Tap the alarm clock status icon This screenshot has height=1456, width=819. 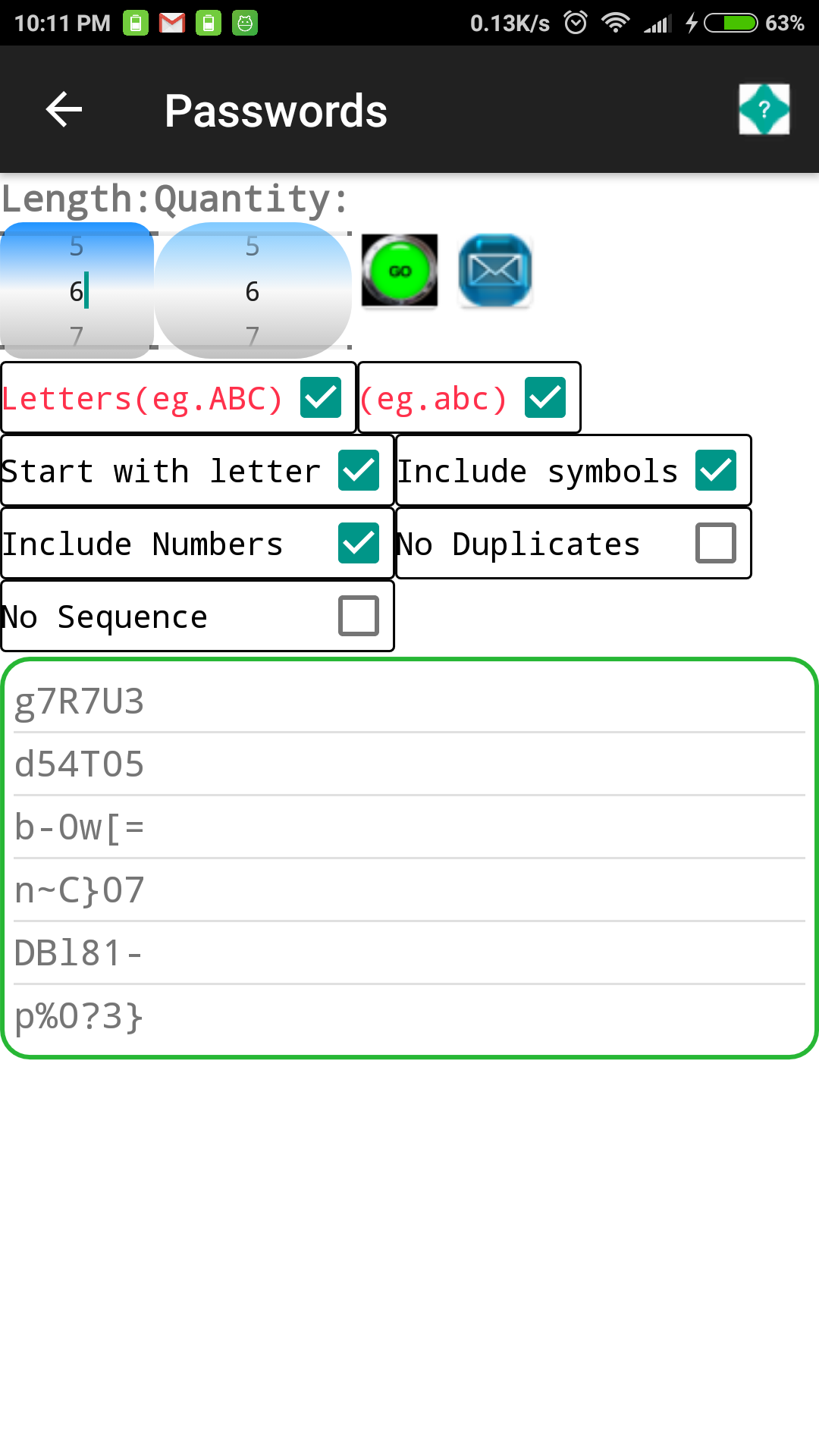pyautogui.click(x=576, y=23)
